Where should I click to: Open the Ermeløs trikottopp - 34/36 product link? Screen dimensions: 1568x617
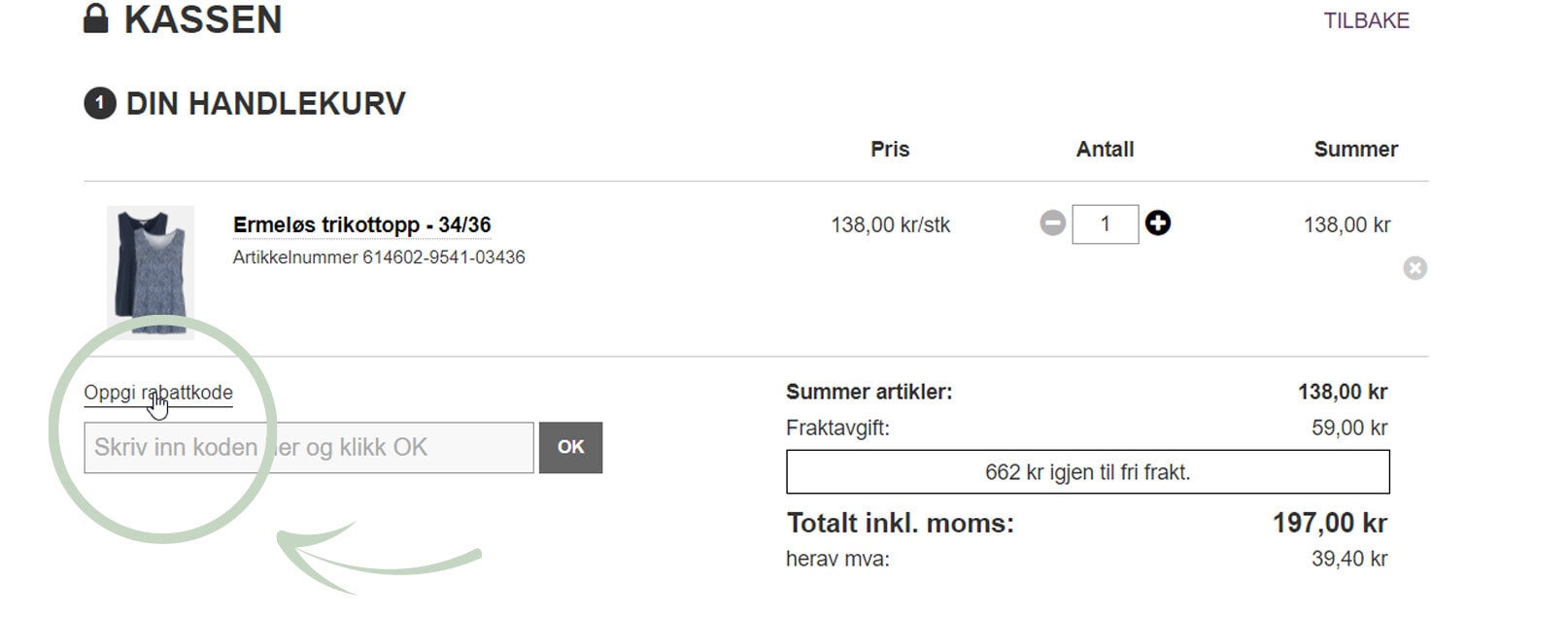pos(361,225)
